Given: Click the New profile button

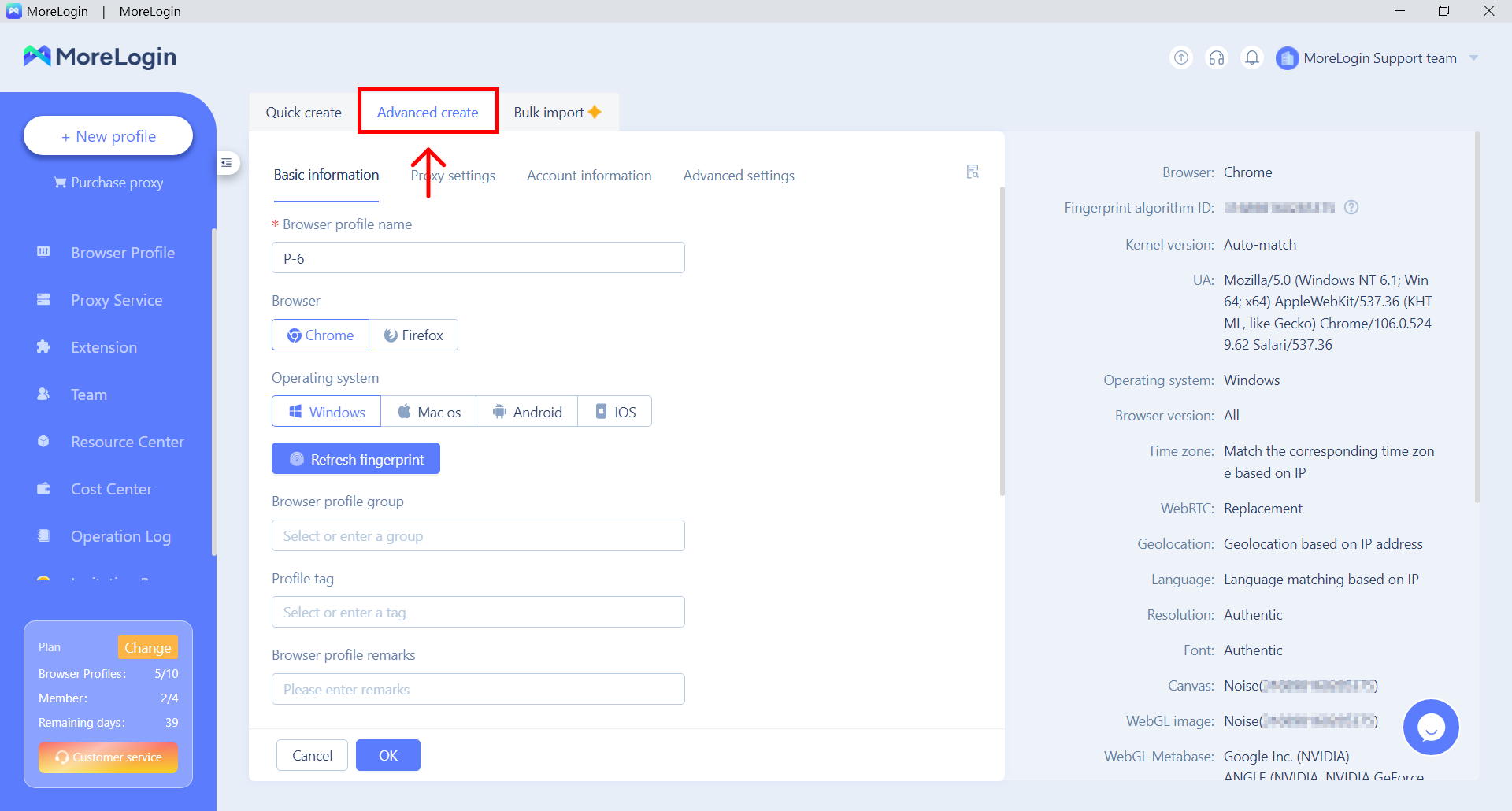Looking at the screenshot, I should [109, 135].
